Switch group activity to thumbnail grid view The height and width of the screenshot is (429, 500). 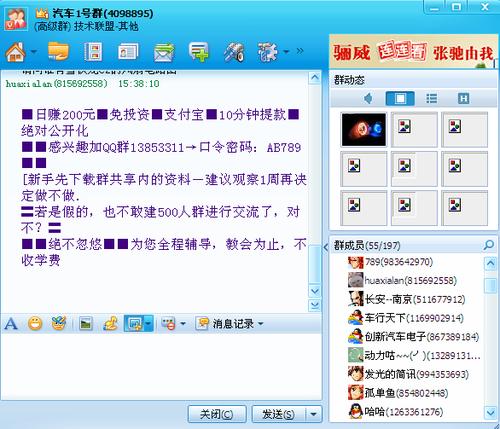pyautogui.click(x=400, y=98)
